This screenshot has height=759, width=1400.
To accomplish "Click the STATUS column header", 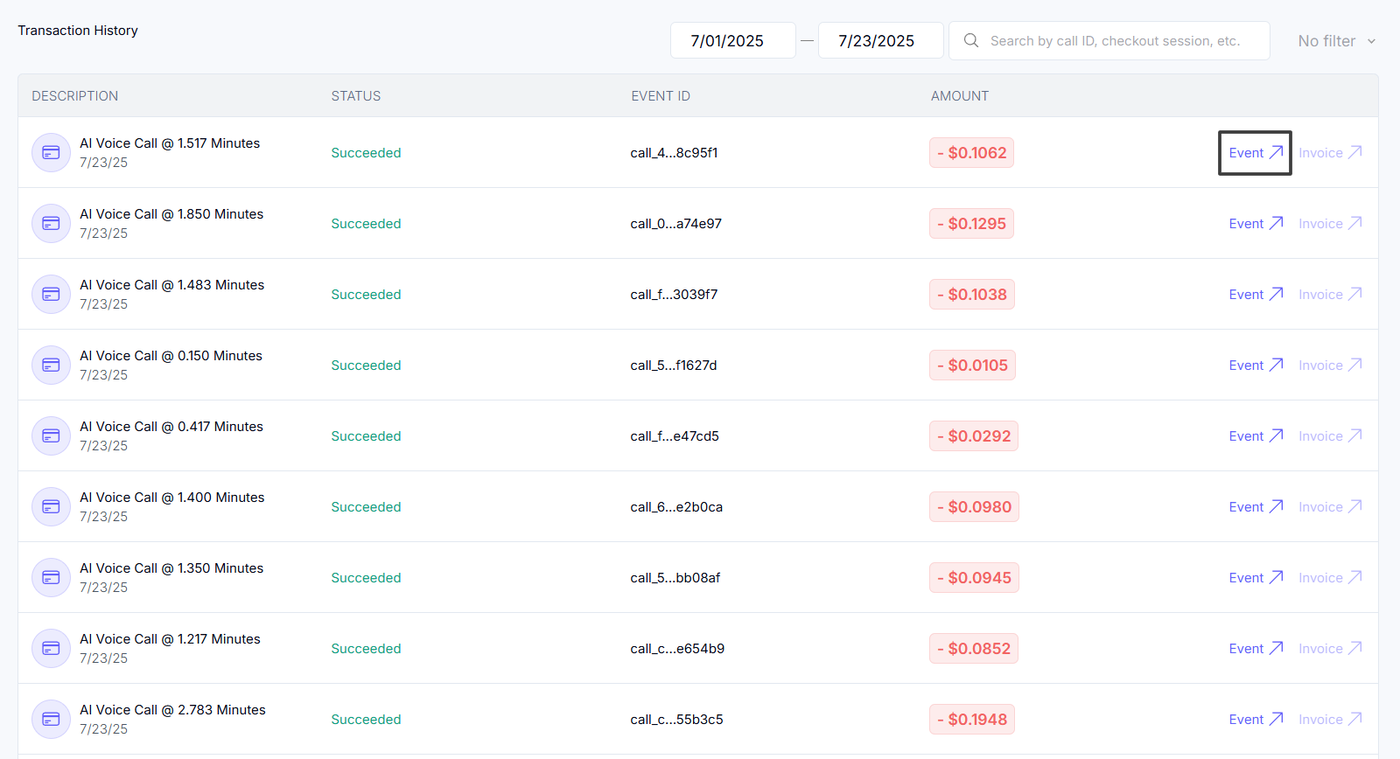I will pyautogui.click(x=356, y=96).
